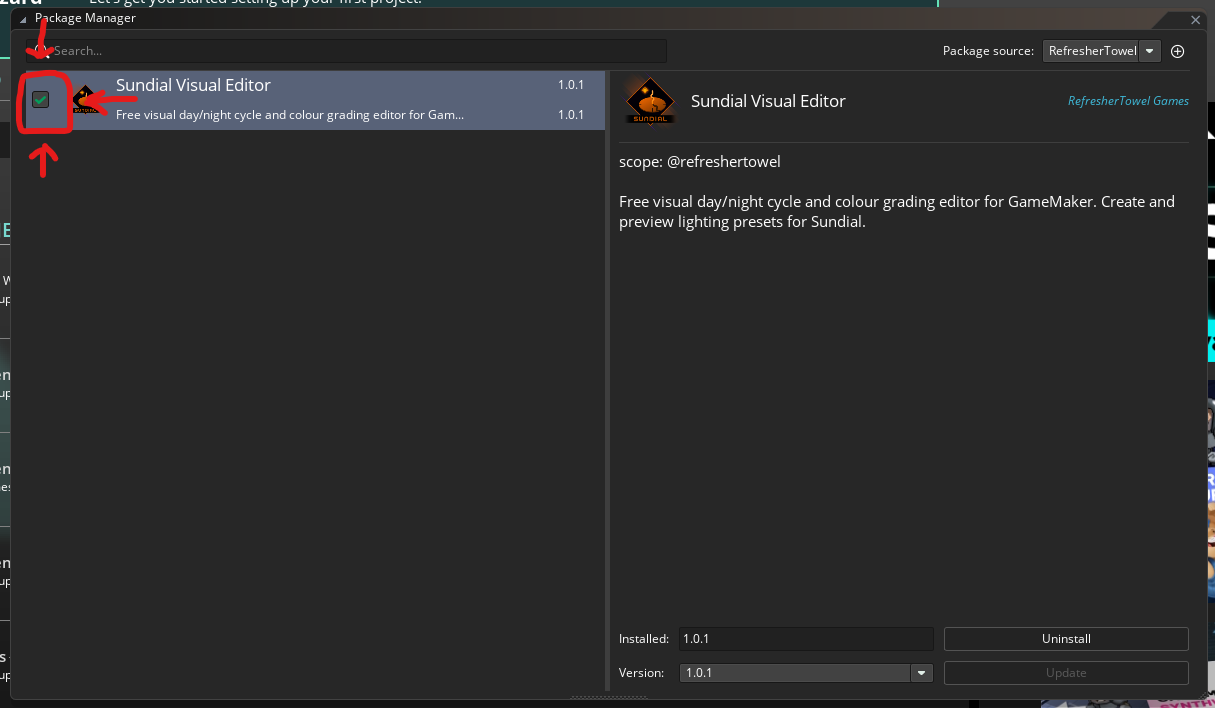
Task: Click the Uninstall button
Action: pyautogui.click(x=1066, y=639)
